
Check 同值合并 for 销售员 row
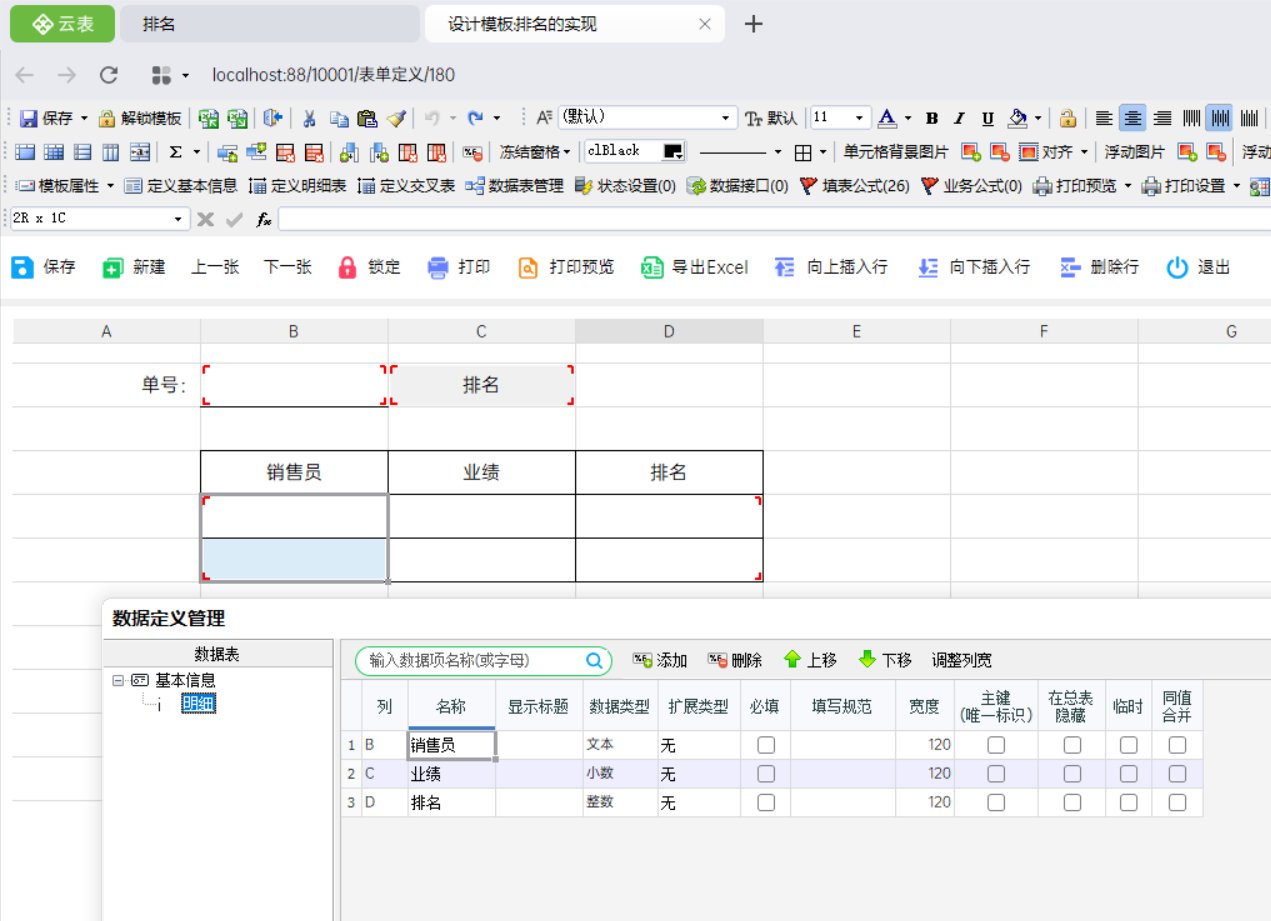coord(1177,745)
